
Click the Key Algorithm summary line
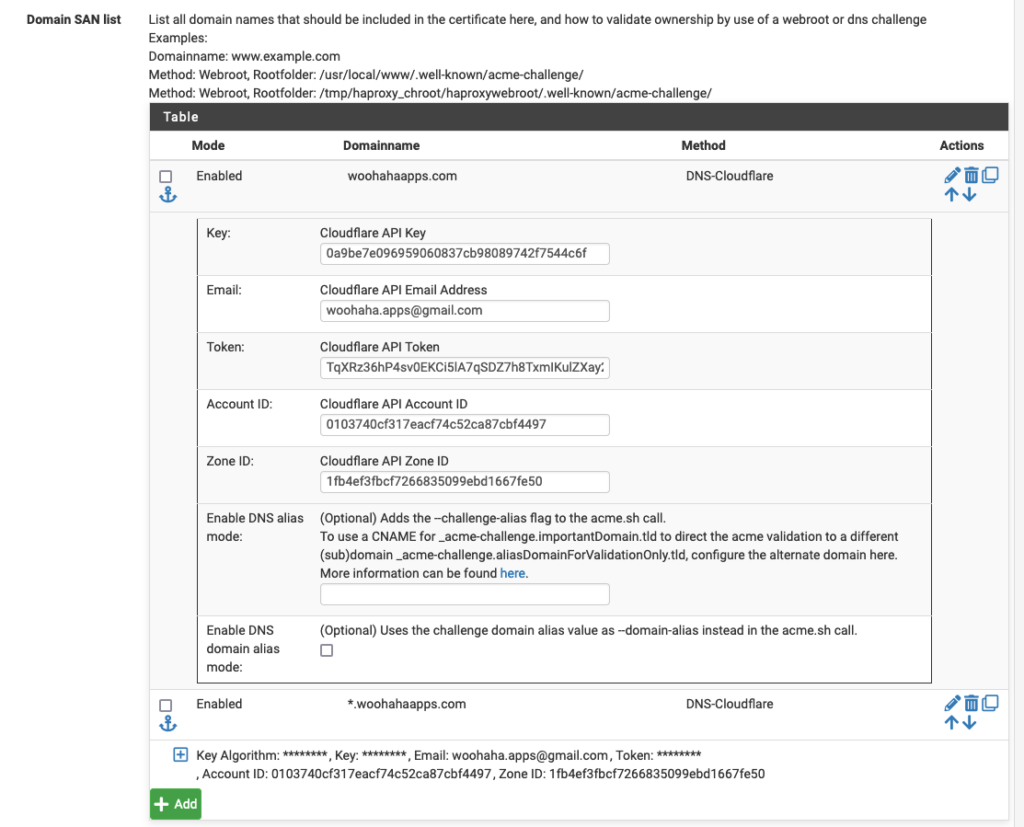point(449,755)
